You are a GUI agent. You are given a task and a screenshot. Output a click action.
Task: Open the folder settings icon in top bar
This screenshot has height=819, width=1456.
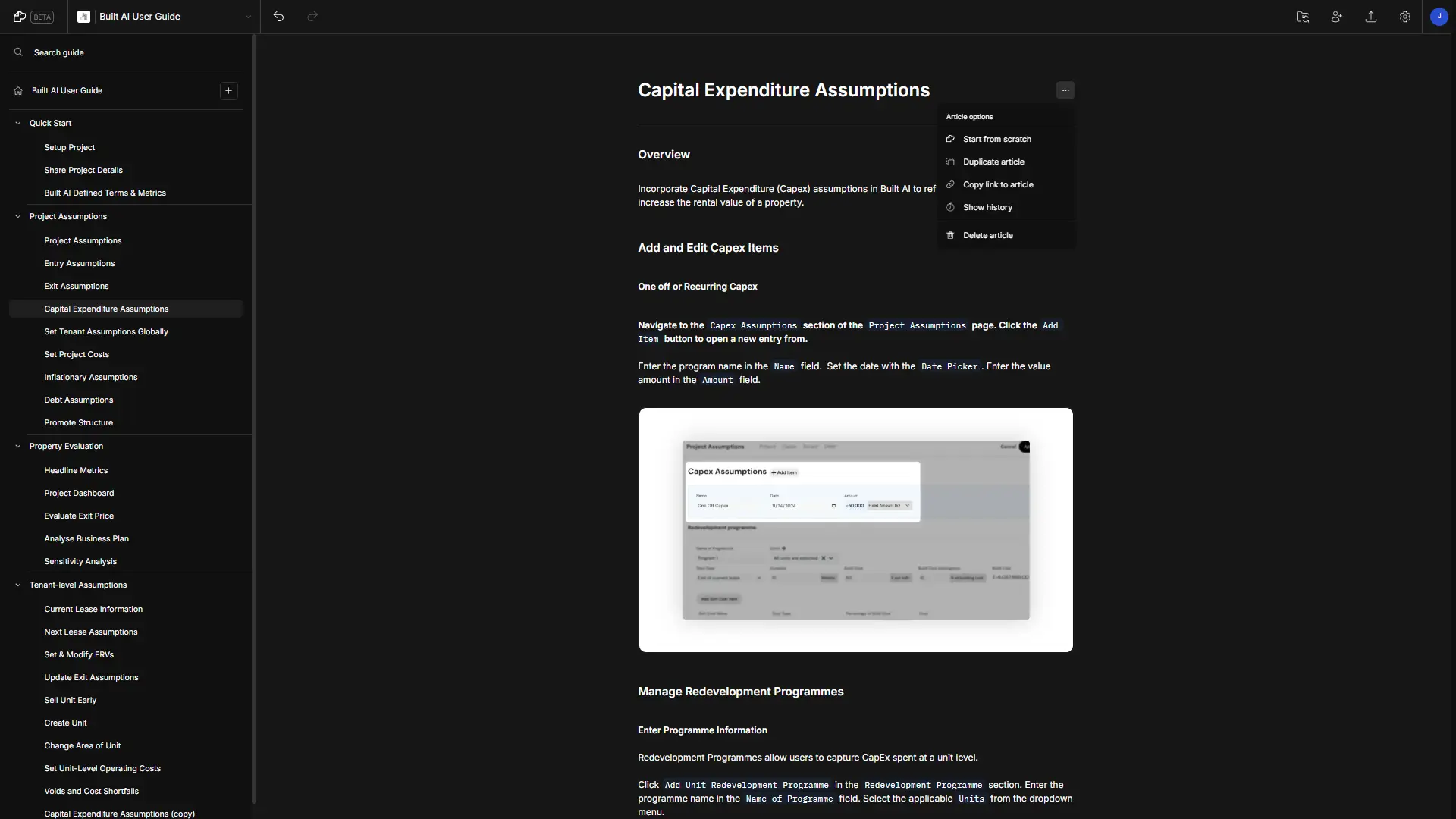click(1303, 17)
